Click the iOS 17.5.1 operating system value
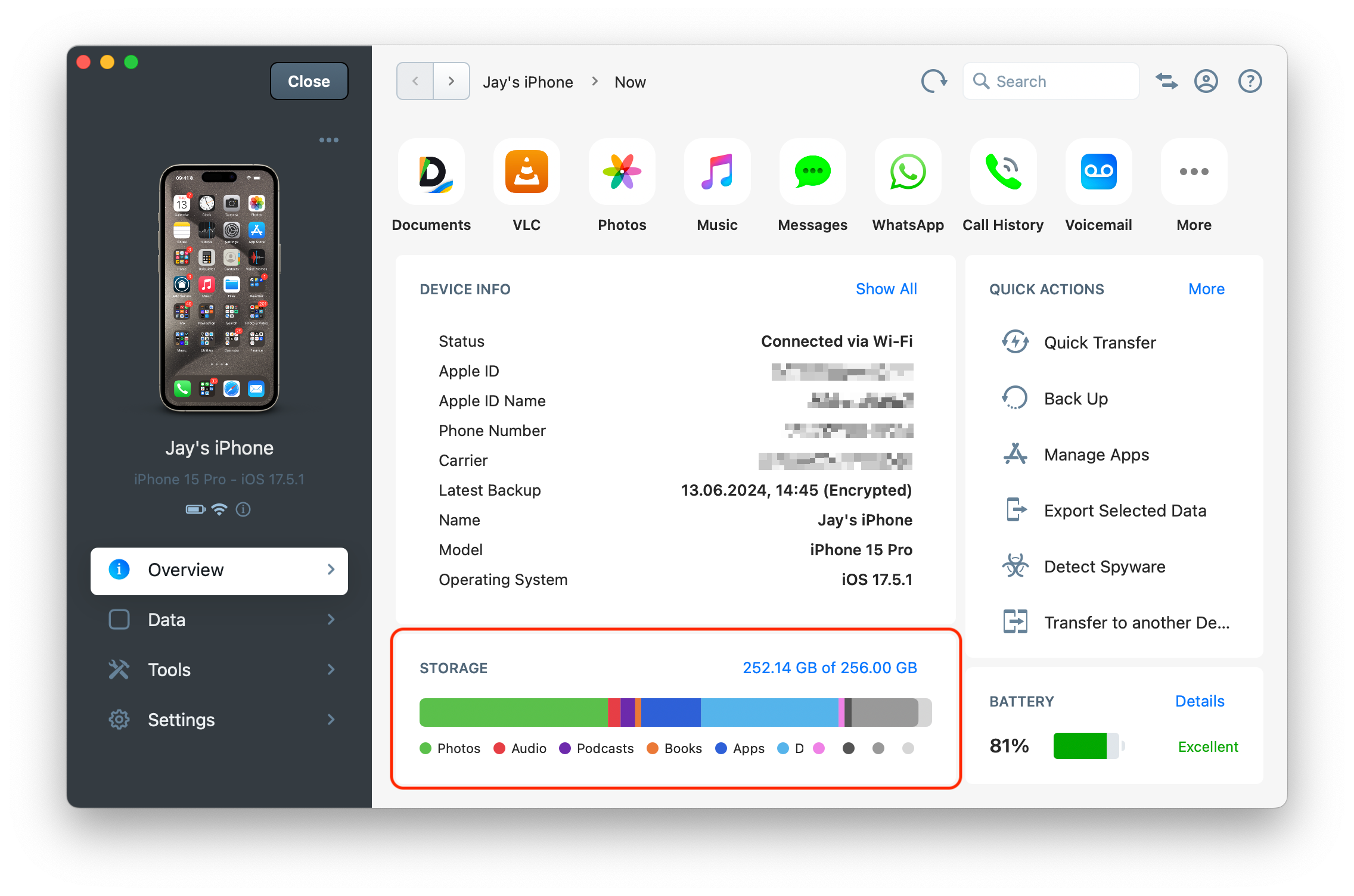Screen dimensions: 1354x896 click(877, 580)
